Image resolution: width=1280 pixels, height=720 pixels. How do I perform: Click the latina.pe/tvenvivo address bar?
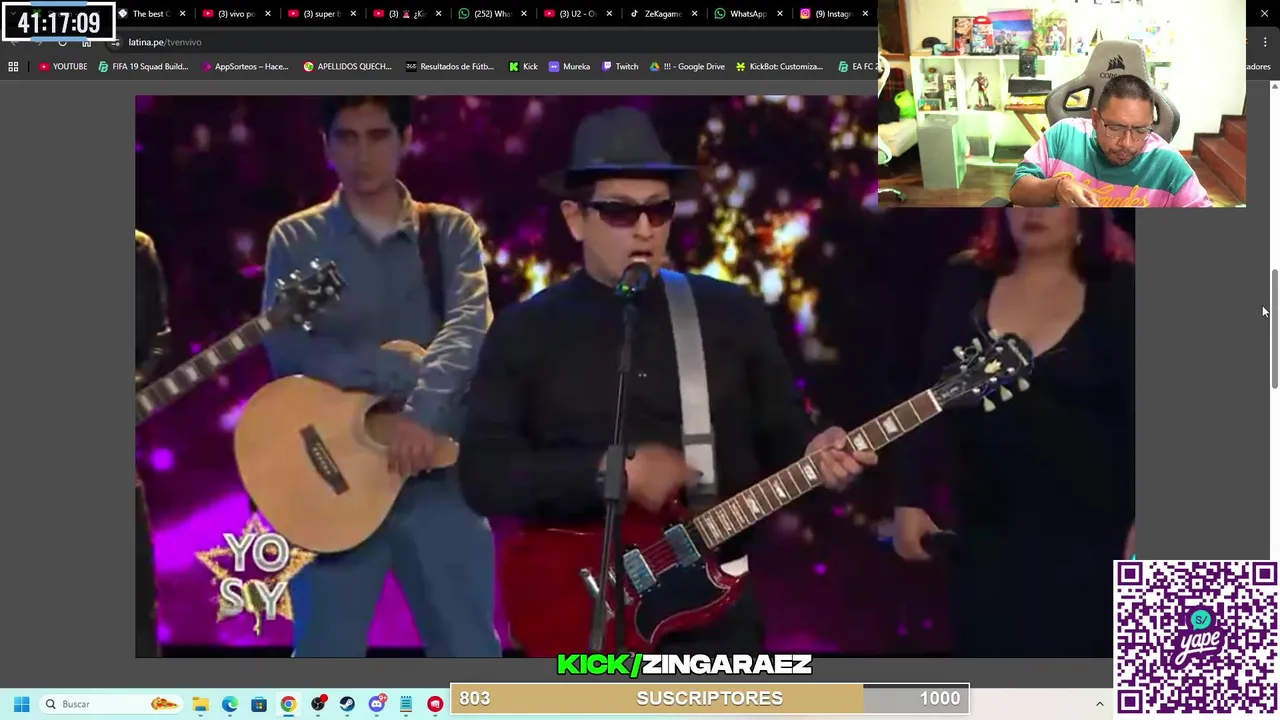click(x=490, y=42)
